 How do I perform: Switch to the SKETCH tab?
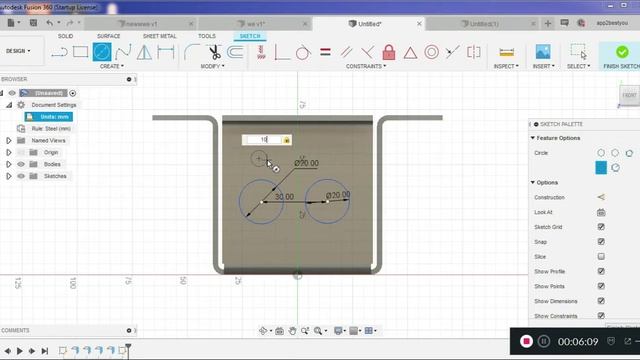[x=250, y=36]
